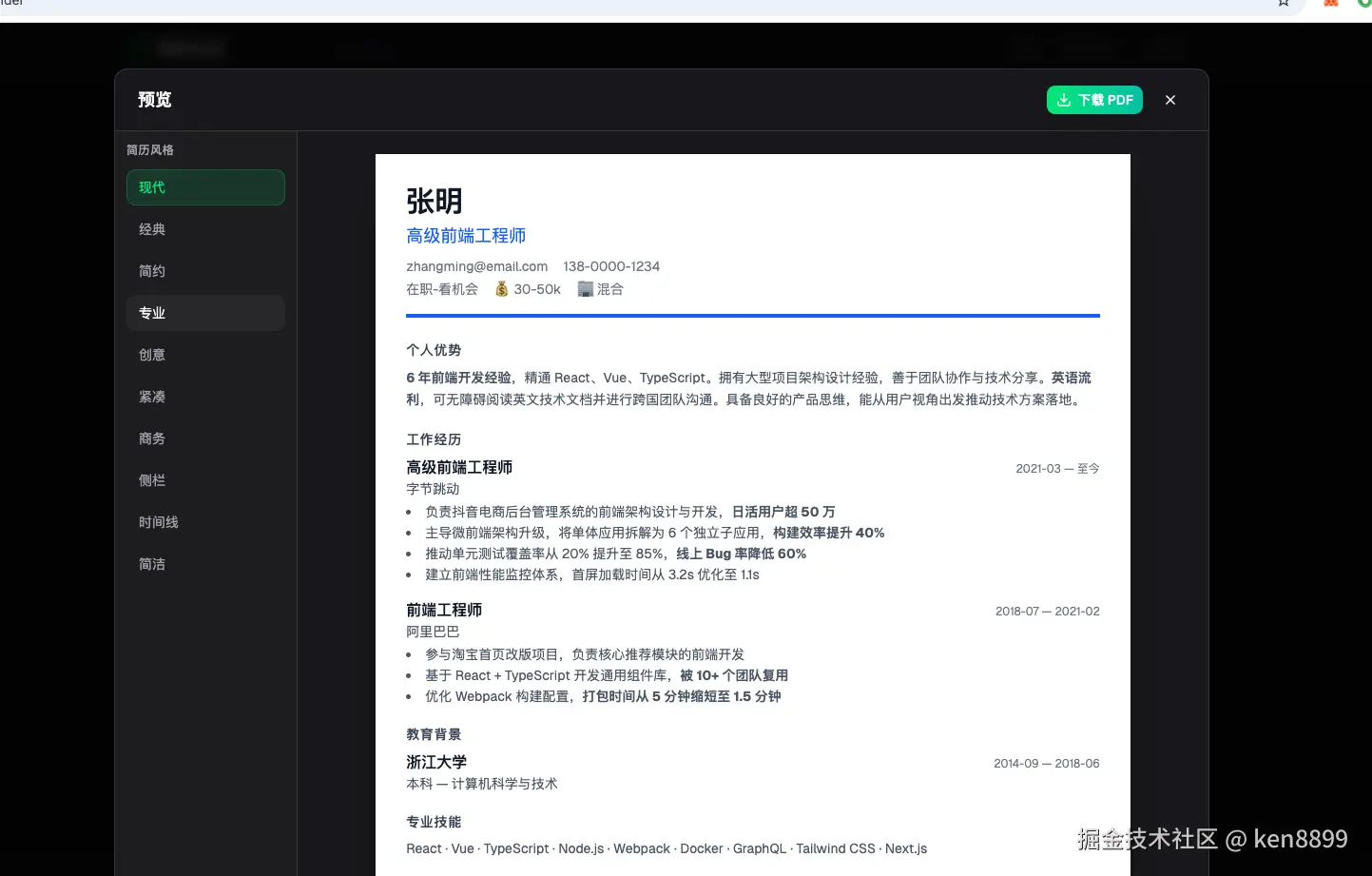Select the 创意 resume style
The width and height of the screenshot is (1372, 876).
[205, 355]
